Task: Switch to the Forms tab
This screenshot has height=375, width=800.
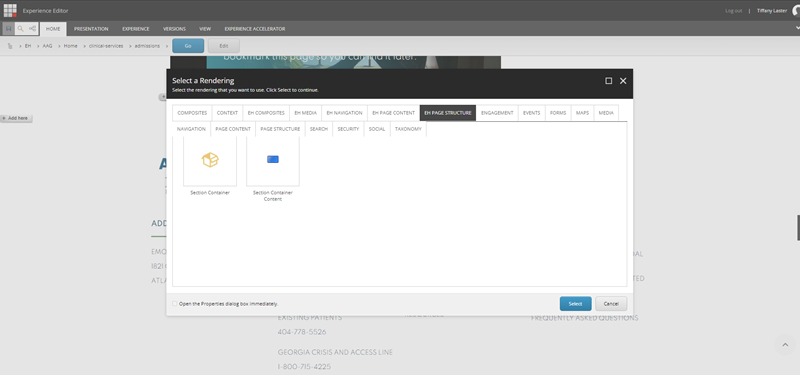Action: tap(558, 113)
